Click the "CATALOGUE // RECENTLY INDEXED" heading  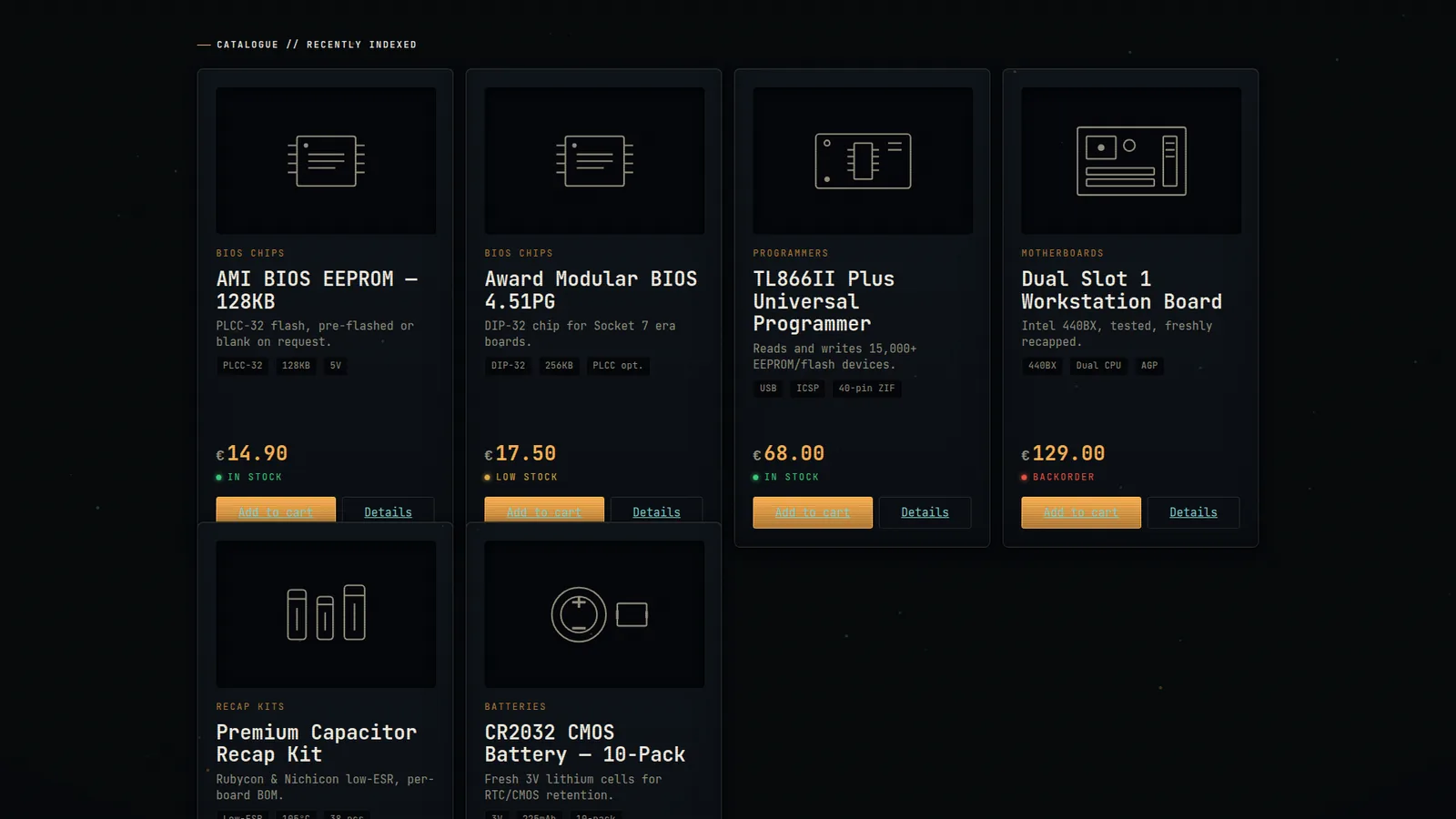[317, 45]
